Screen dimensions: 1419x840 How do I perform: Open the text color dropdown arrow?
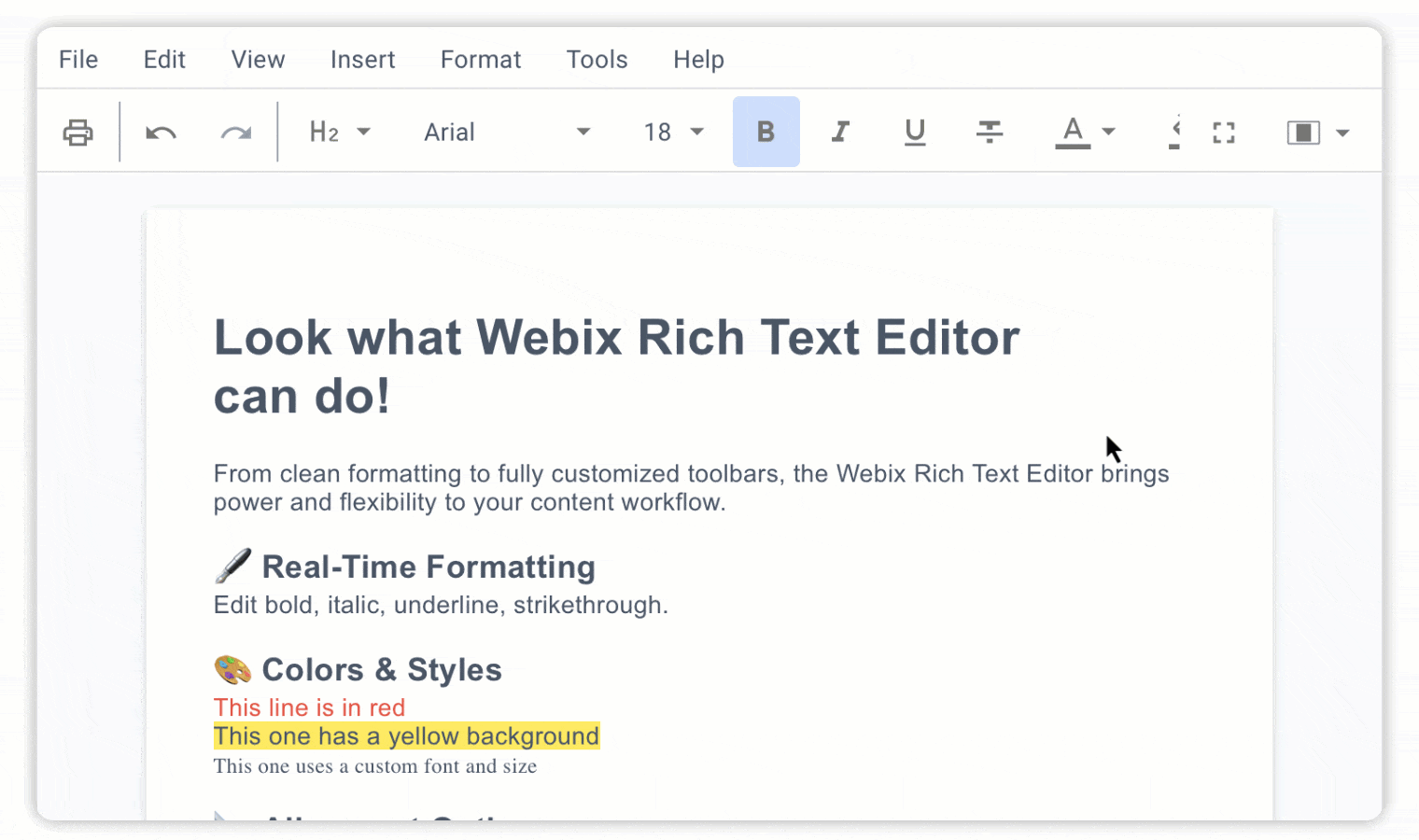(x=1108, y=132)
